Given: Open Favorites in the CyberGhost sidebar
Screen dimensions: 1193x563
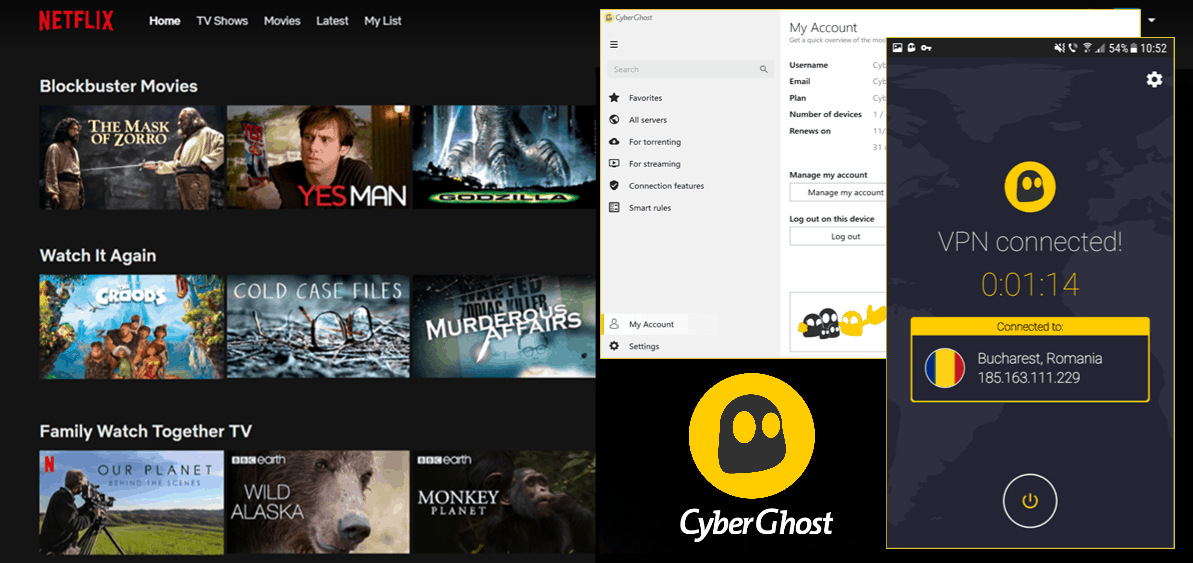Looking at the screenshot, I should click(645, 98).
